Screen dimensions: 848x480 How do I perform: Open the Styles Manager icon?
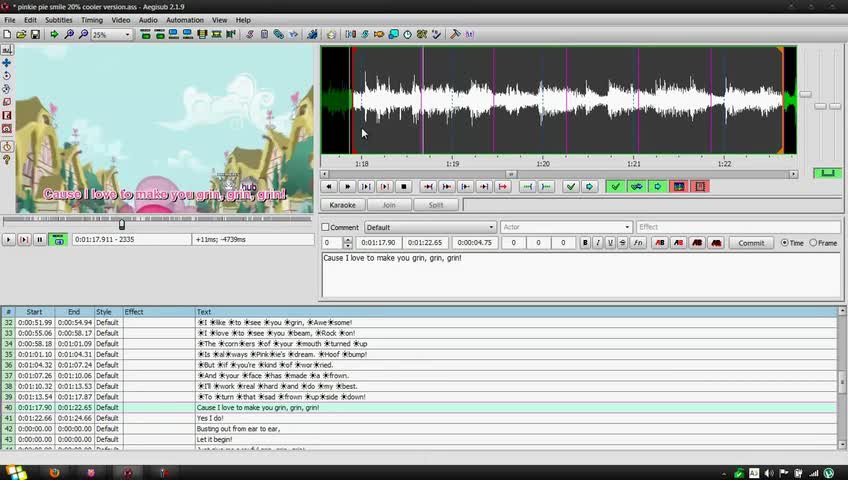pyautogui.click(x=250, y=34)
